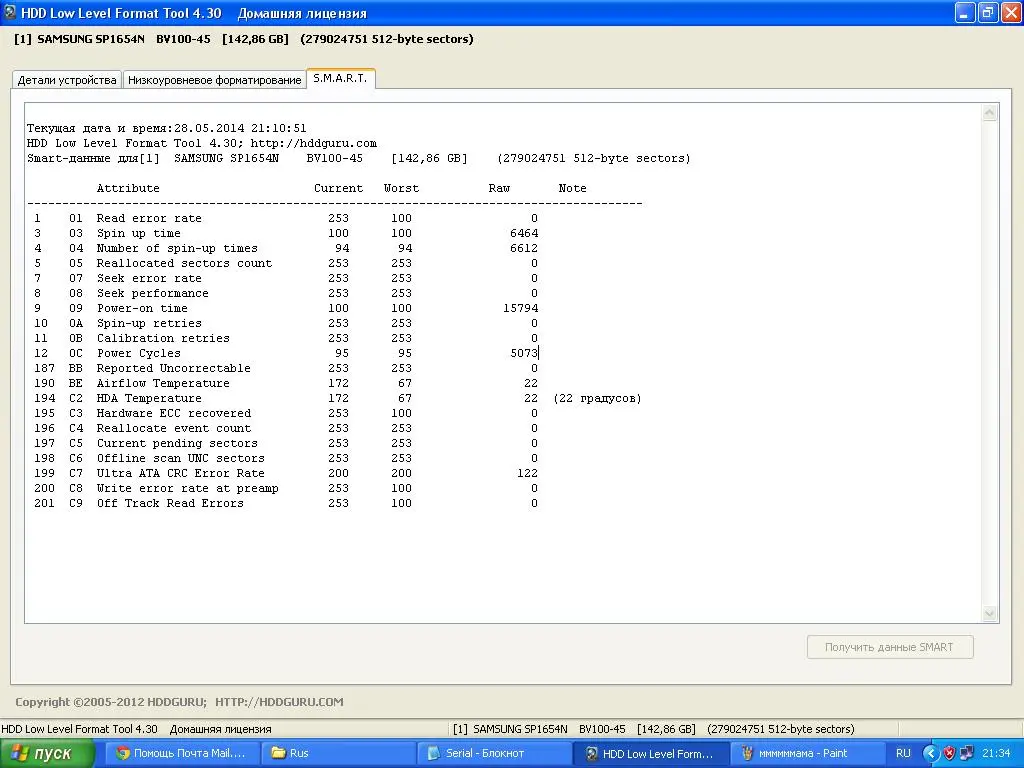1024x768 pixels.
Task: Expand hidden tray icons arrow
Action: [x=930, y=753]
